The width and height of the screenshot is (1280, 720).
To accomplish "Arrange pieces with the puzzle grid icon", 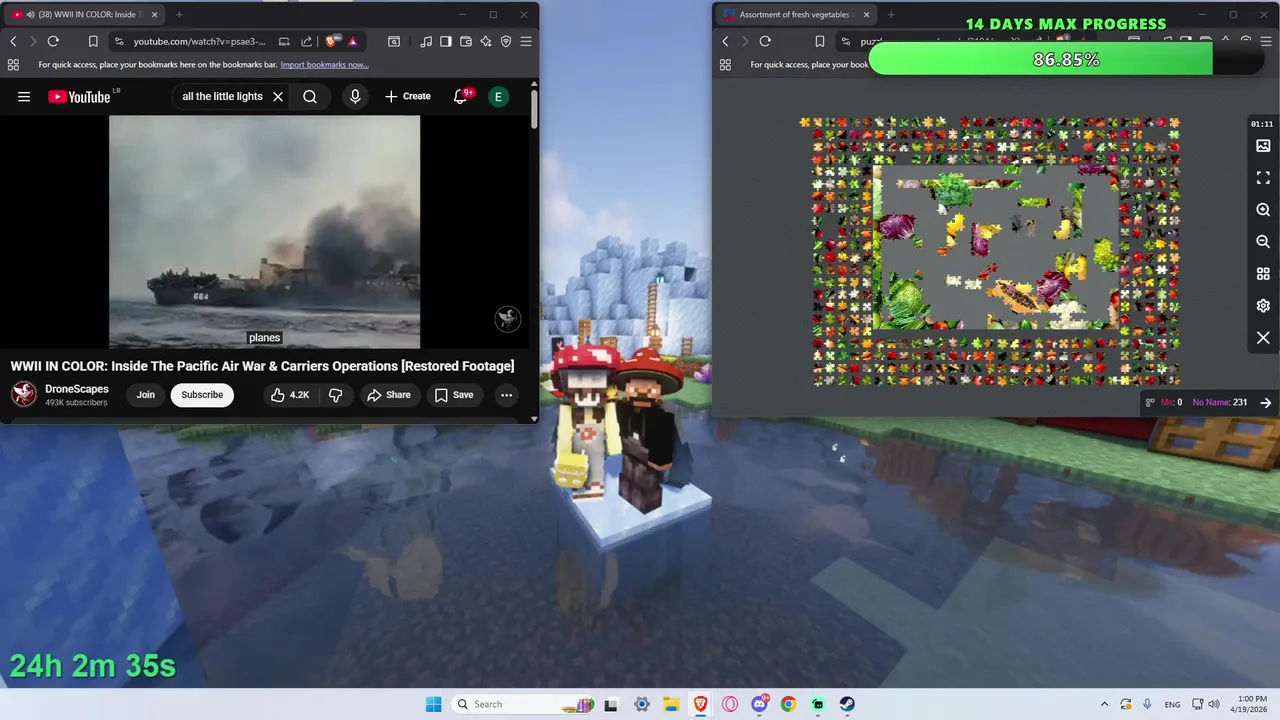I will 1263,274.
